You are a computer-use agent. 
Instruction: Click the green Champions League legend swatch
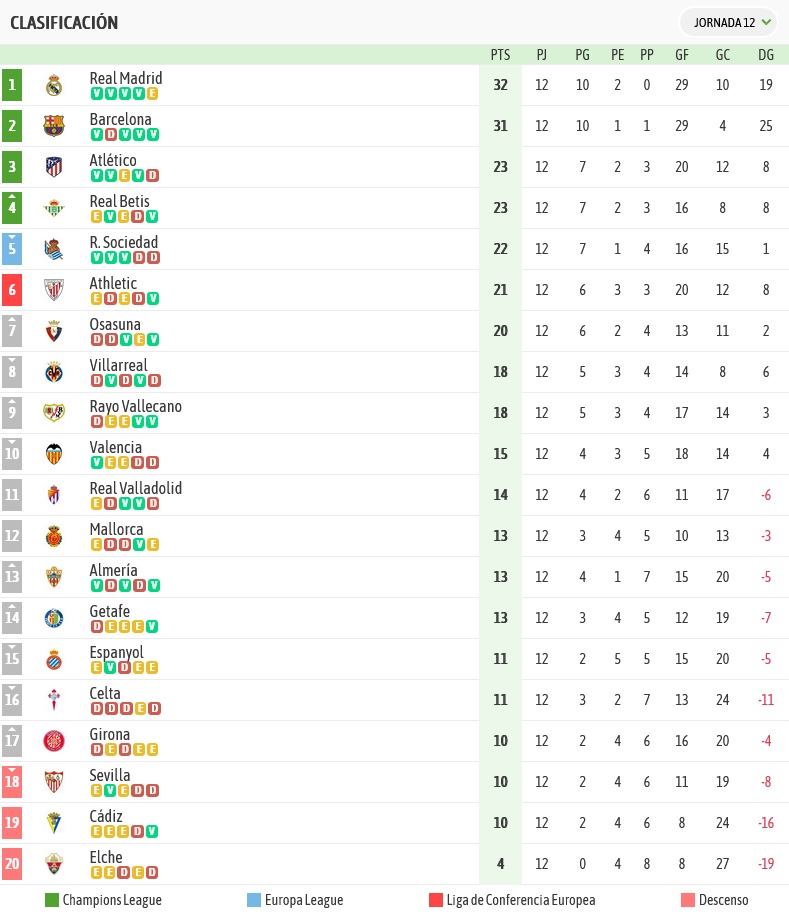coord(52,900)
